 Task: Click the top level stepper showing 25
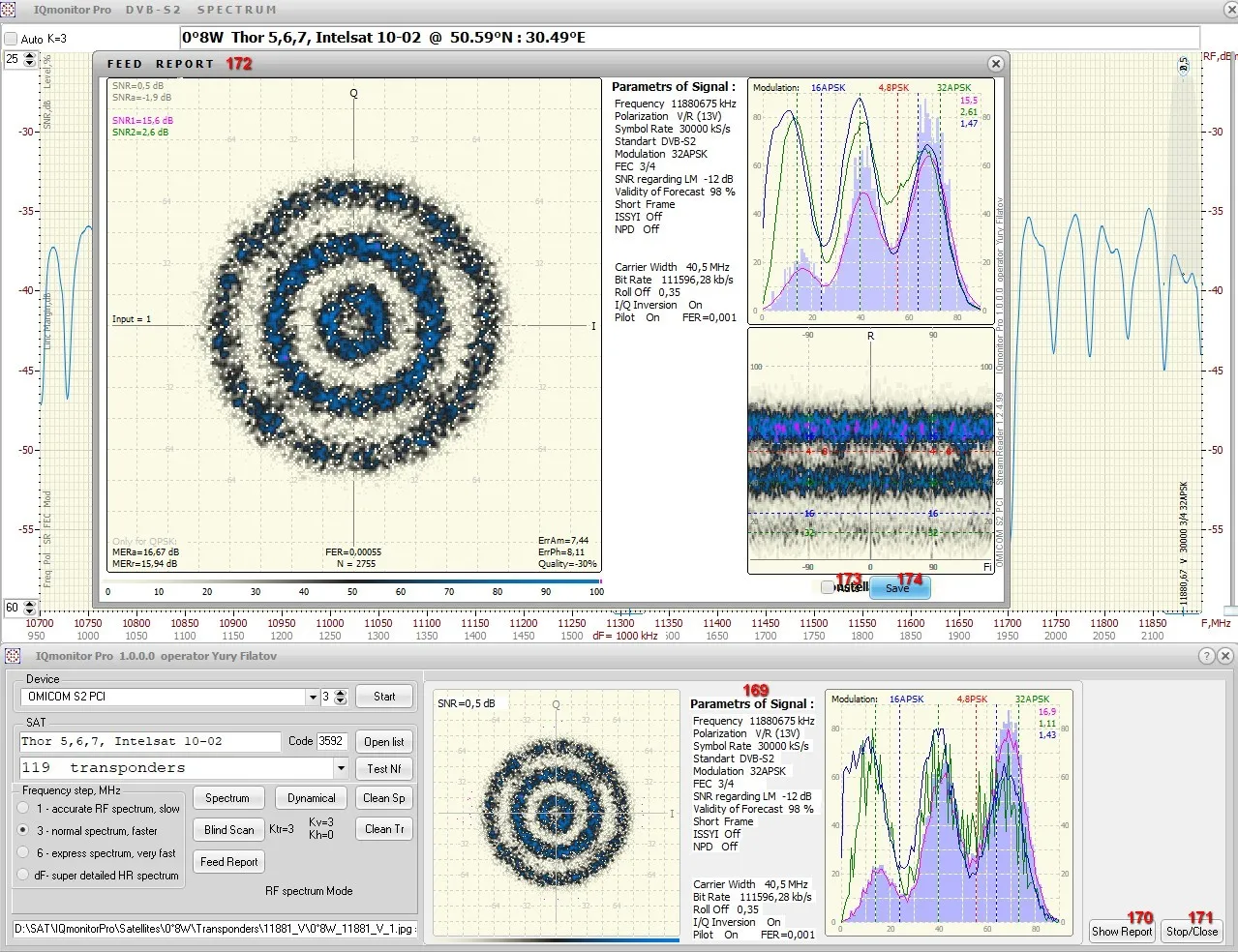coord(29,59)
